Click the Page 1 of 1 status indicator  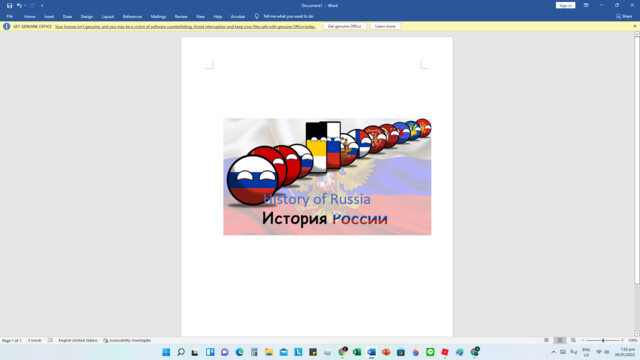tap(11, 340)
